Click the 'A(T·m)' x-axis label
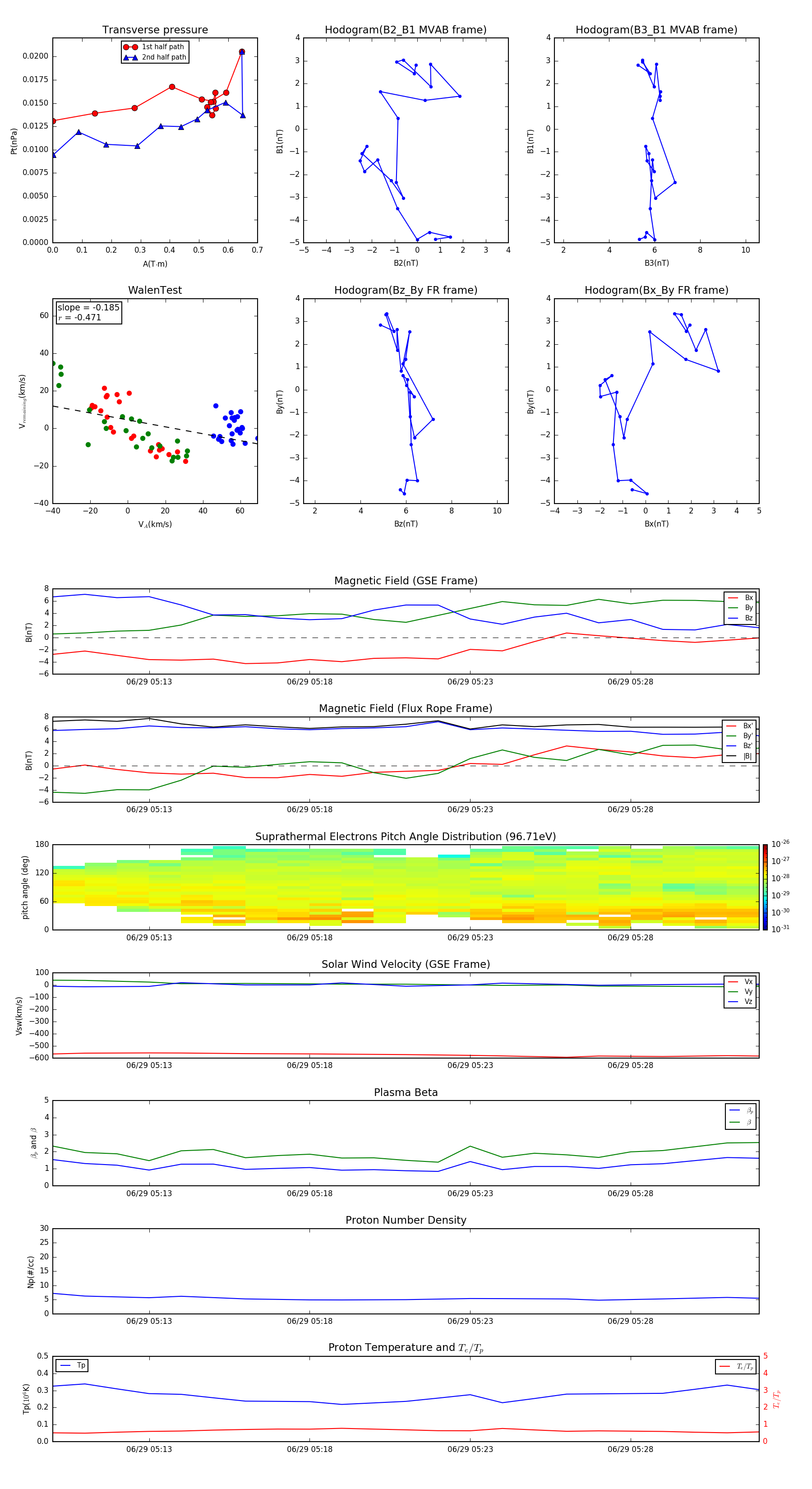The height and width of the screenshot is (1489, 812). tap(155, 264)
